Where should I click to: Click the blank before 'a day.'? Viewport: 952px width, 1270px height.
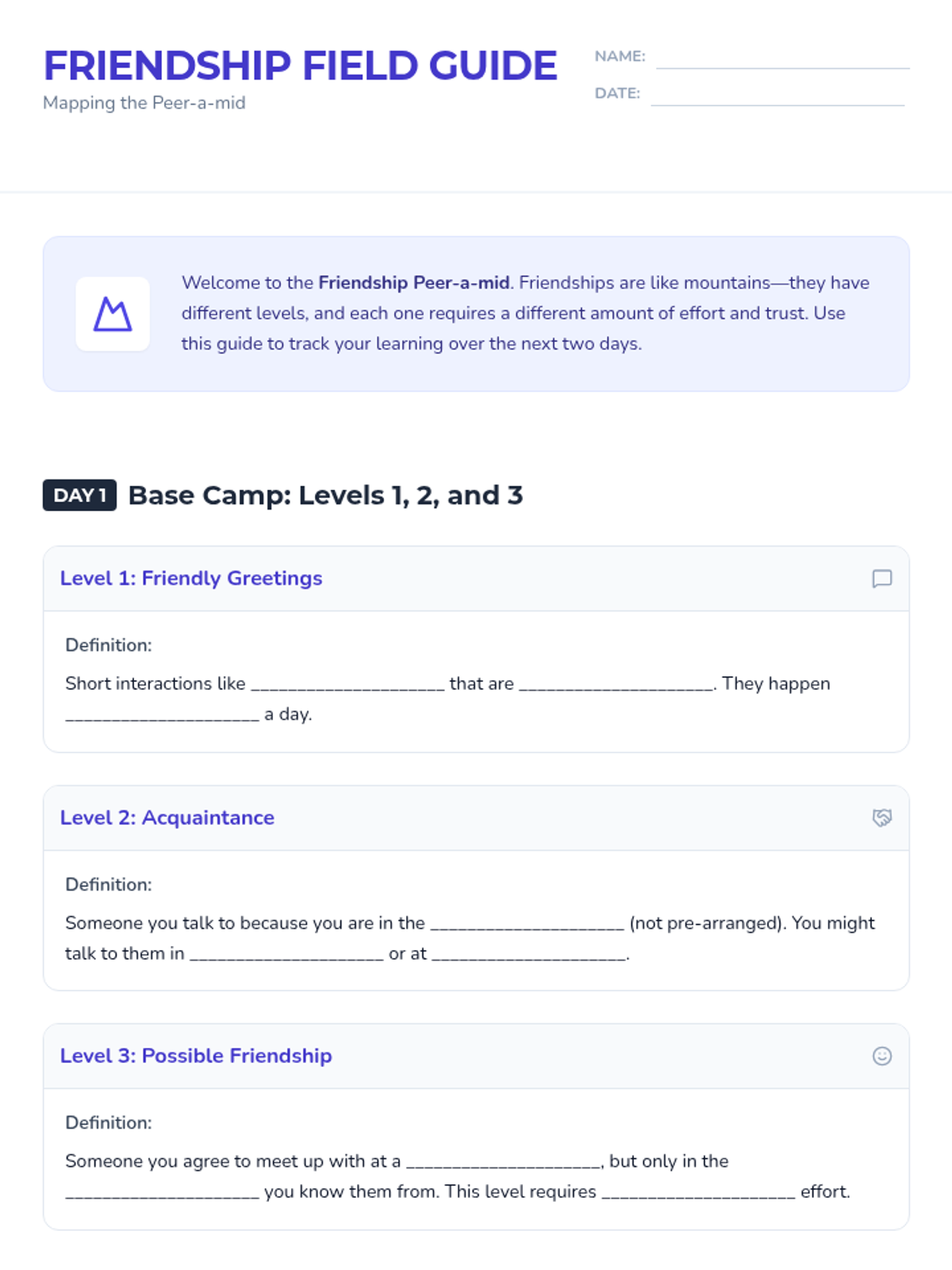pos(162,715)
